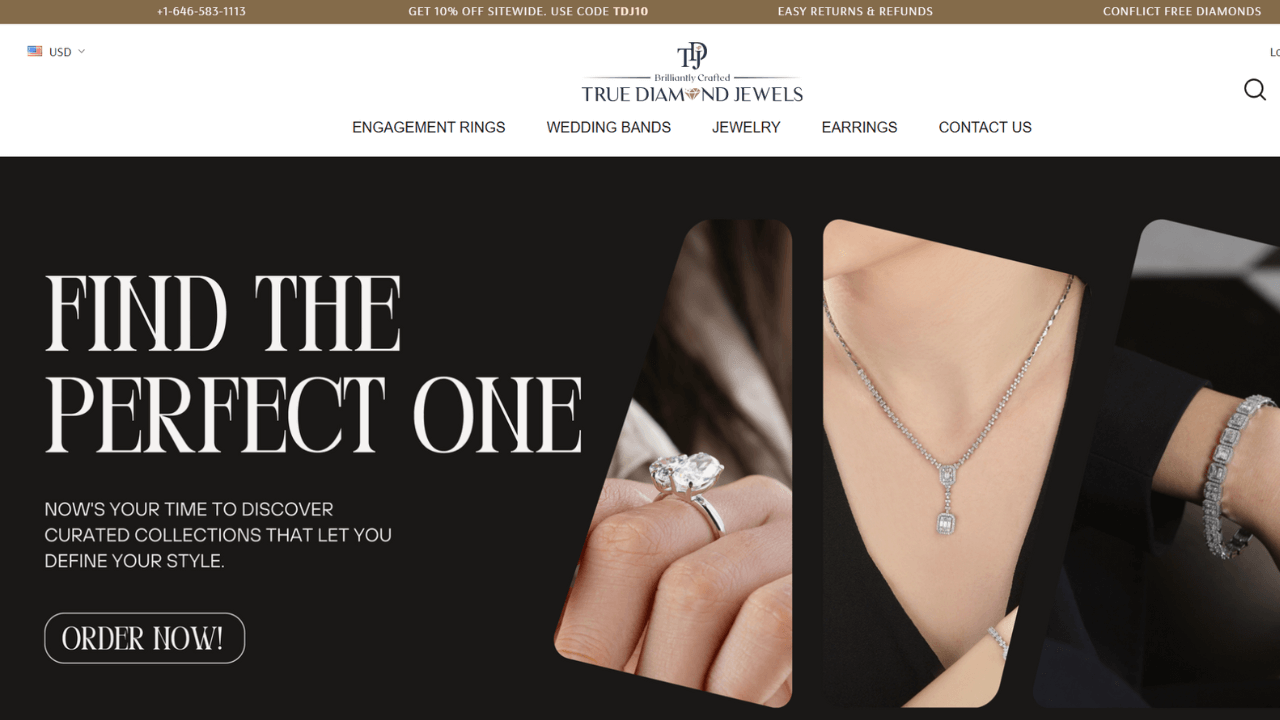Screen dimensions: 1280x720
Task: Click the Conflict Free Diamonds announcement
Action: point(1182,12)
